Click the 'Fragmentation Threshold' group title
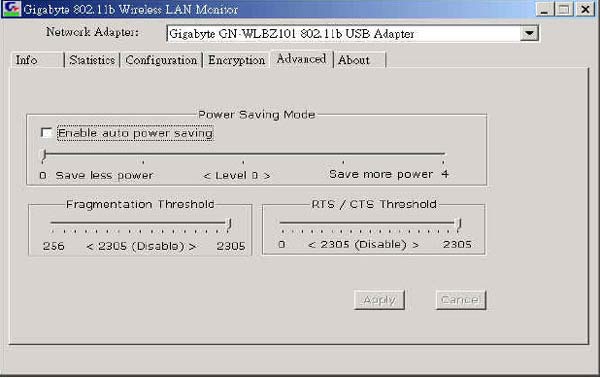This screenshot has height=378, width=600. [140, 204]
